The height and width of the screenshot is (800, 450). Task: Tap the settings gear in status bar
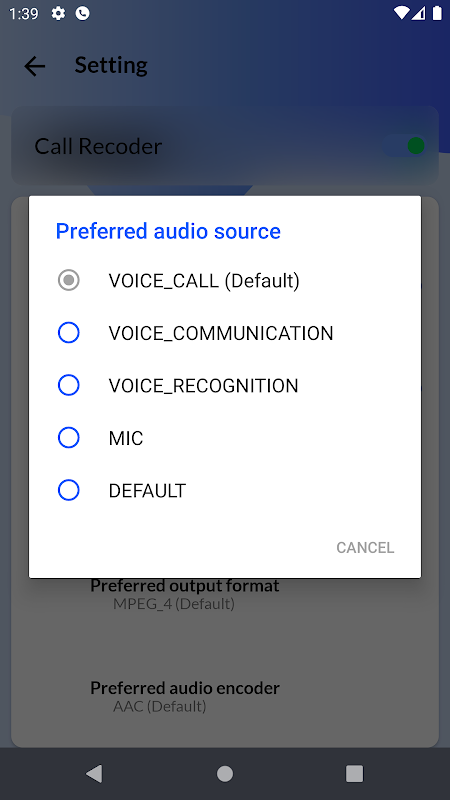(59, 13)
